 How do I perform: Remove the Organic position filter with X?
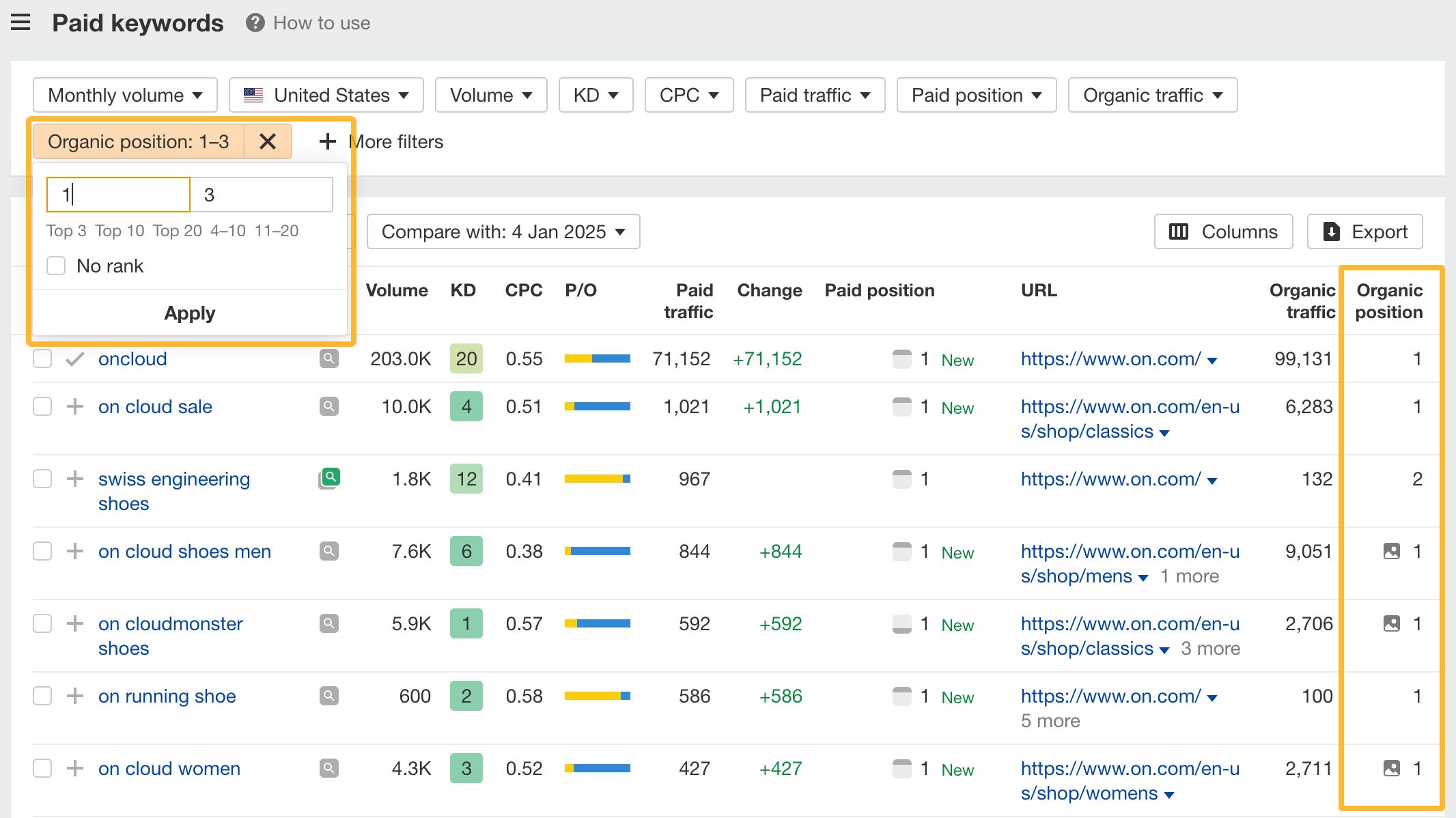click(268, 141)
